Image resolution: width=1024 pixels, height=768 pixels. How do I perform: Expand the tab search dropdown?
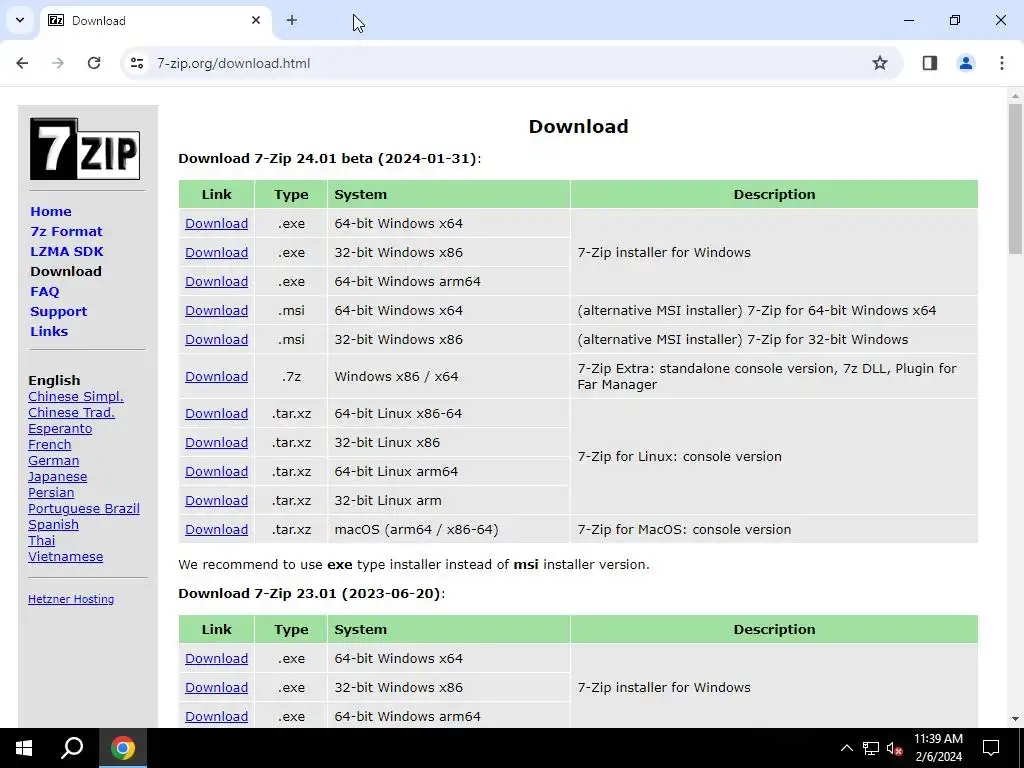pyautogui.click(x=20, y=20)
